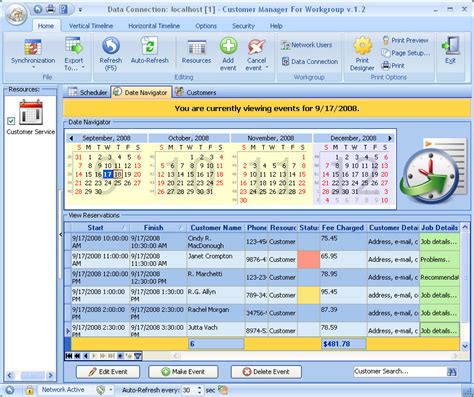Viewport: 474px width, 397px height.
Task: Click the status bar shield icon
Action: coord(100,390)
